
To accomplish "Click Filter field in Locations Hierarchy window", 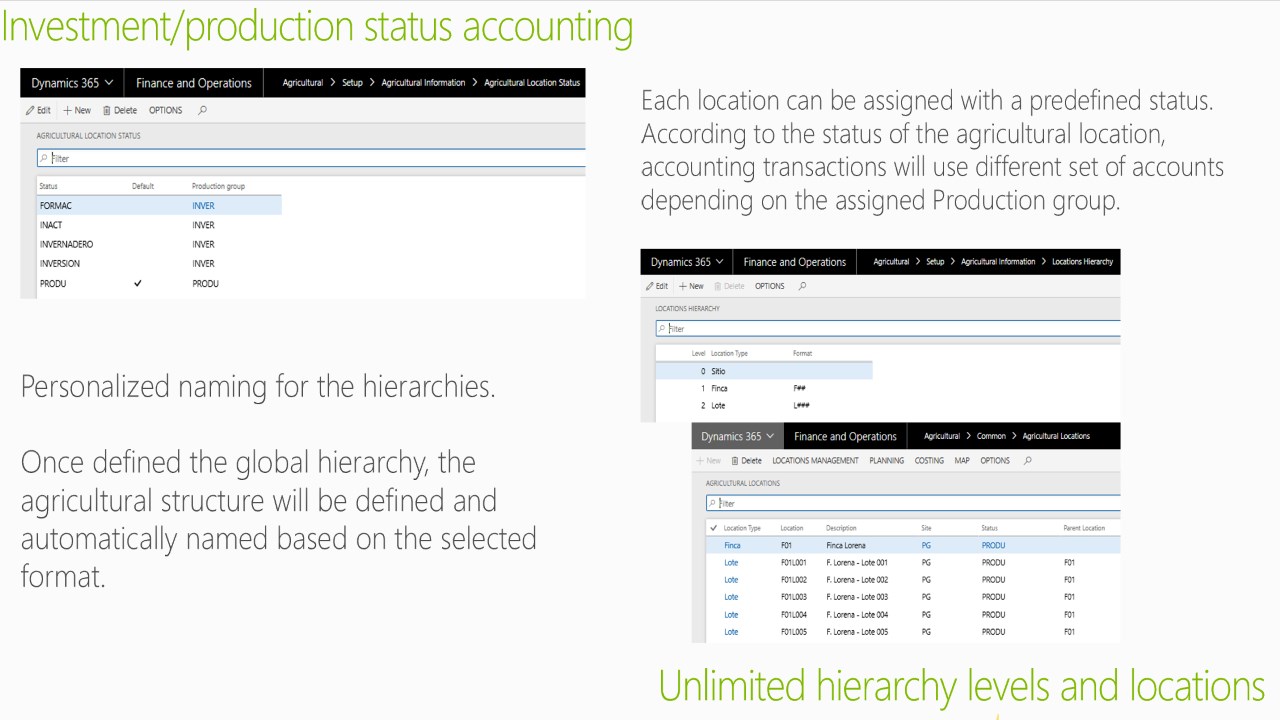I will 888,328.
